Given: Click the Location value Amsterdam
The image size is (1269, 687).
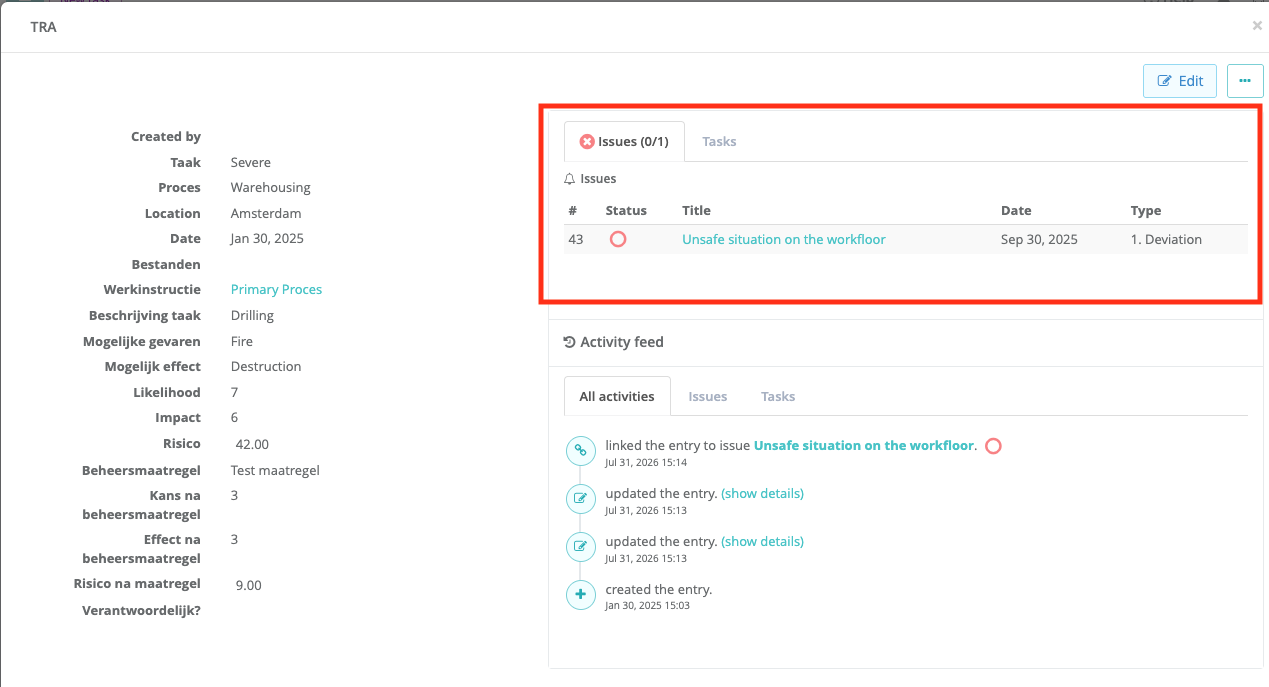Looking at the screenshot, I should tap(266, 213).
